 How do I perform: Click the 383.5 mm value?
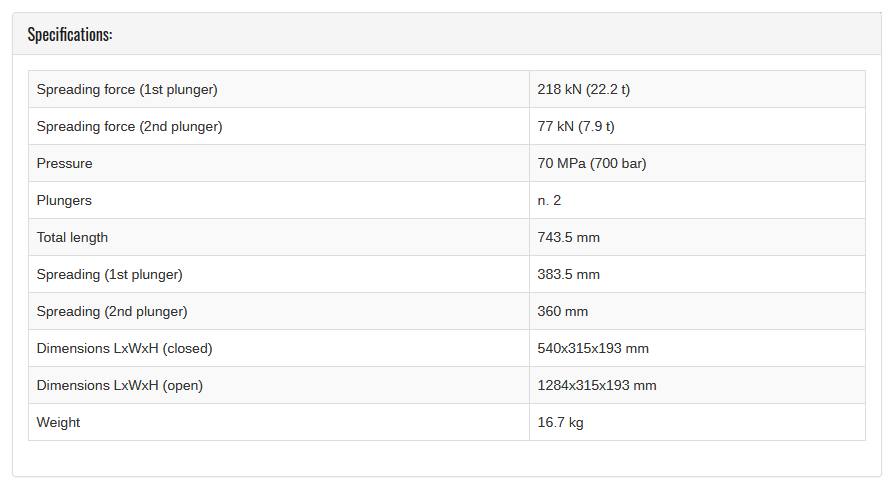click(568, 275)
